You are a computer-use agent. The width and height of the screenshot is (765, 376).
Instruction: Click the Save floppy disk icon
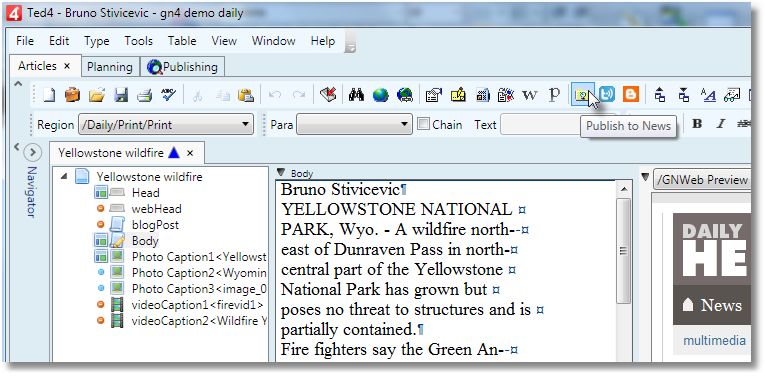point(121,94)
